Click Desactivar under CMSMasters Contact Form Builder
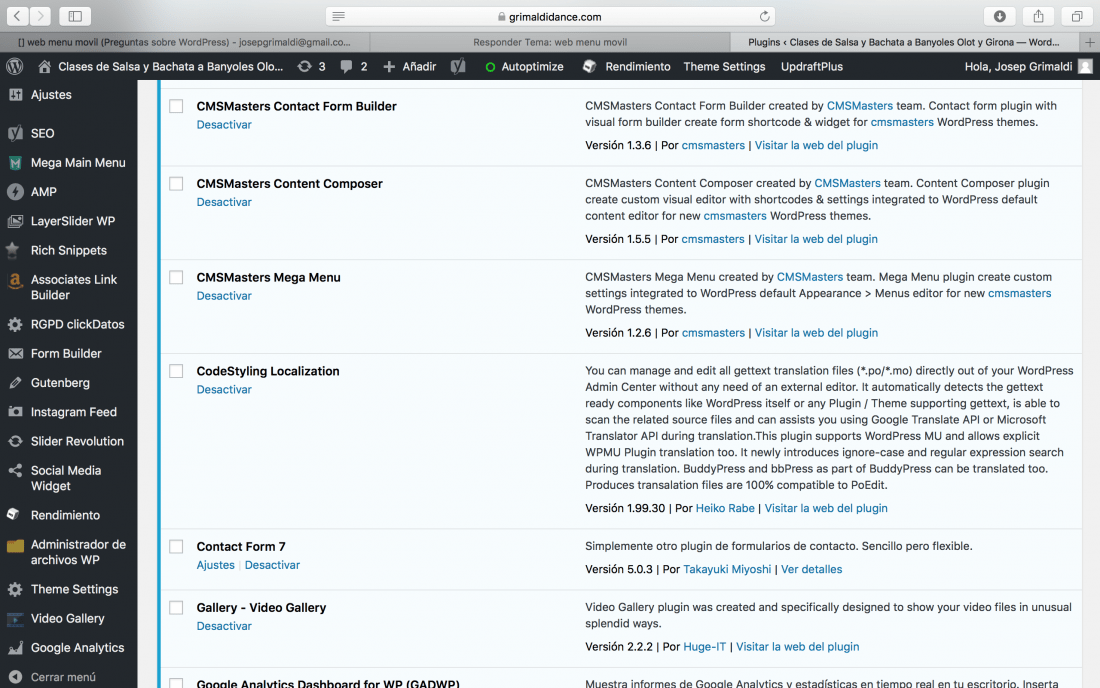 [x=224, y=125]
